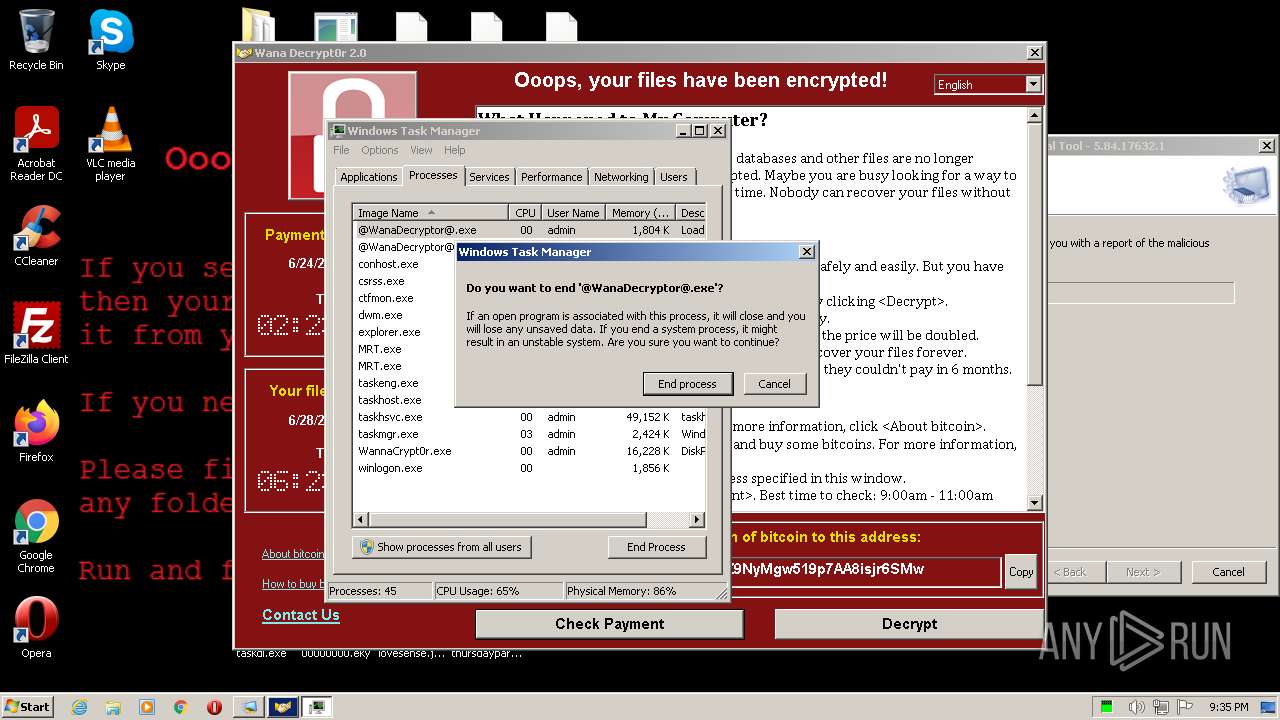Viewport: 1280px width, 720px height.
Task: Close the confirmation dialog with X
Action: pyautogui.click(x=807, y=252)
